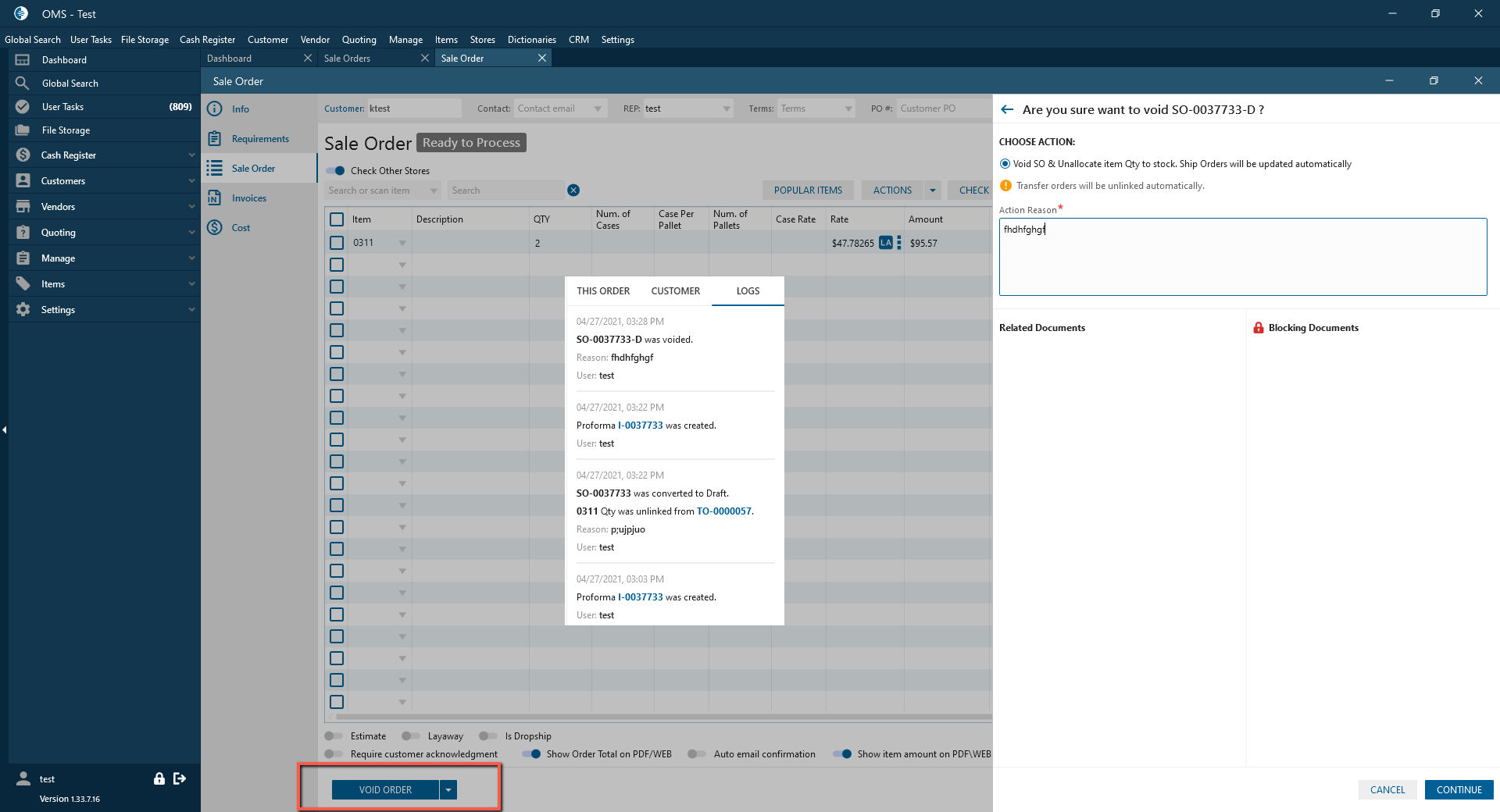1500x812 pixels.
Task: Close the Sale Orders tab
Action: coord(425,59)
